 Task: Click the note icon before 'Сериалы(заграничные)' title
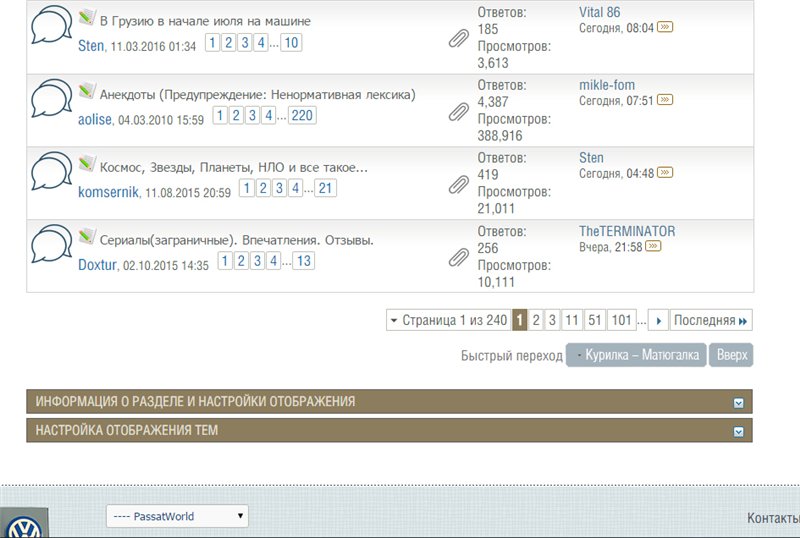pos(87,236)
